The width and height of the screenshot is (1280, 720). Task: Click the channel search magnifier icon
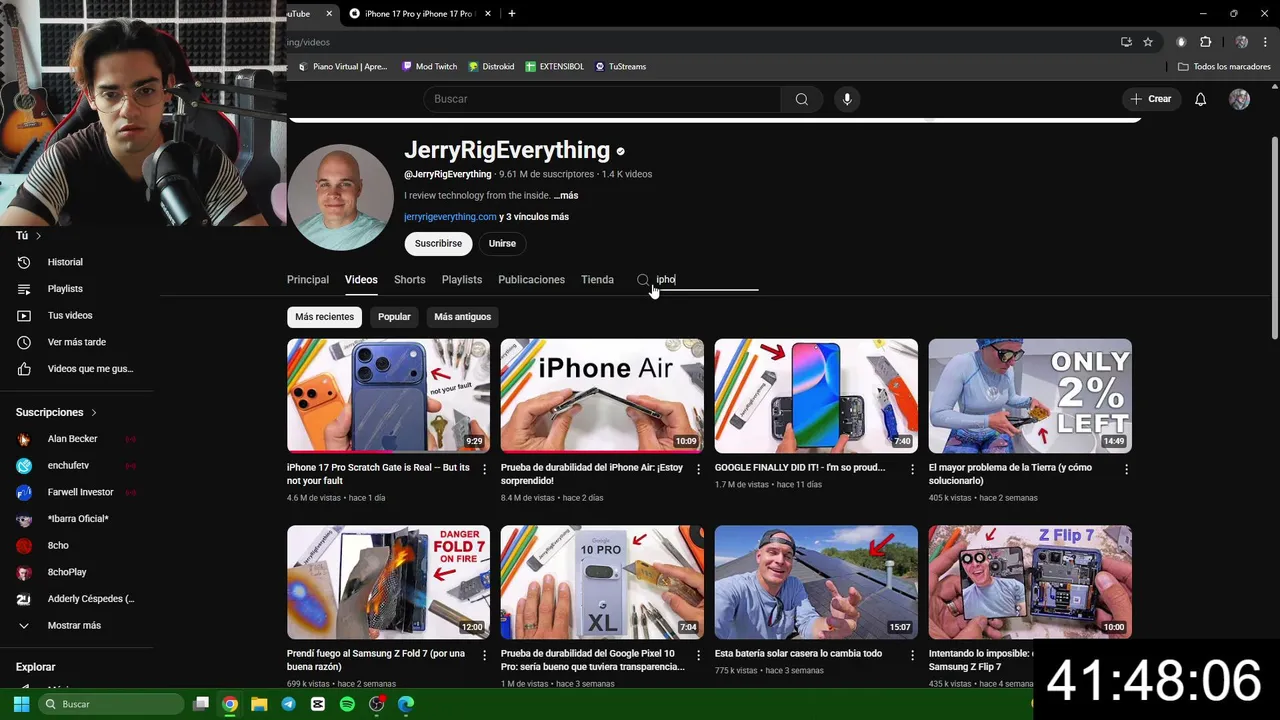click(643, 280)
